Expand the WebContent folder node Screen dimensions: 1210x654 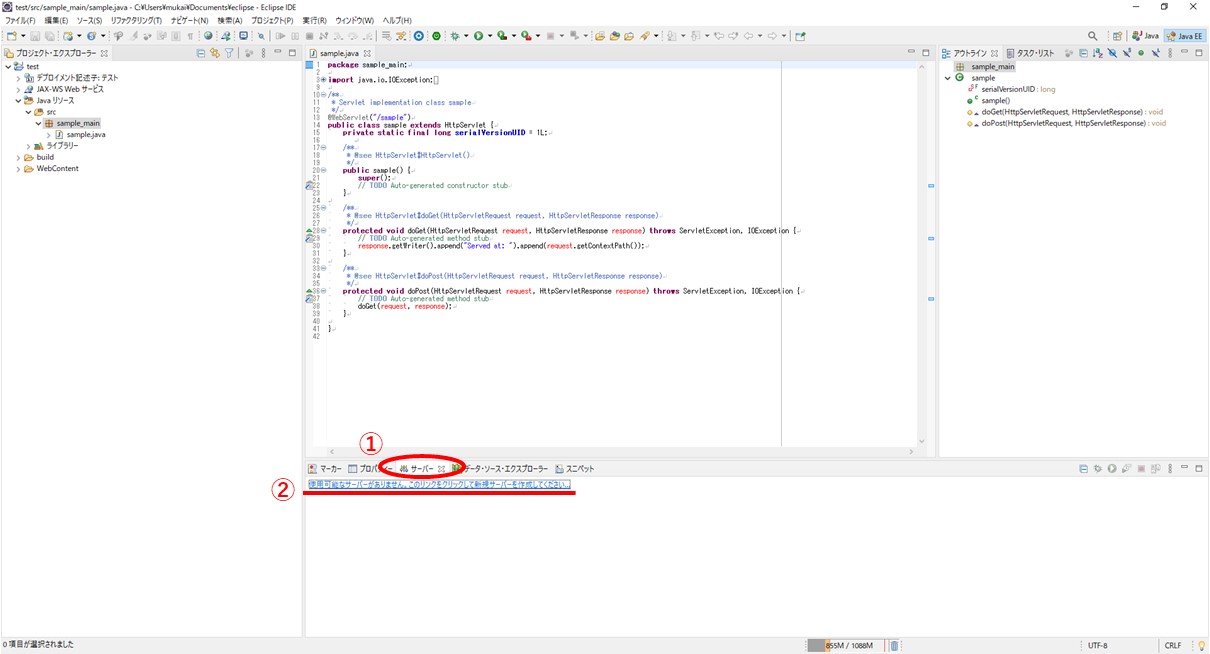19,168
